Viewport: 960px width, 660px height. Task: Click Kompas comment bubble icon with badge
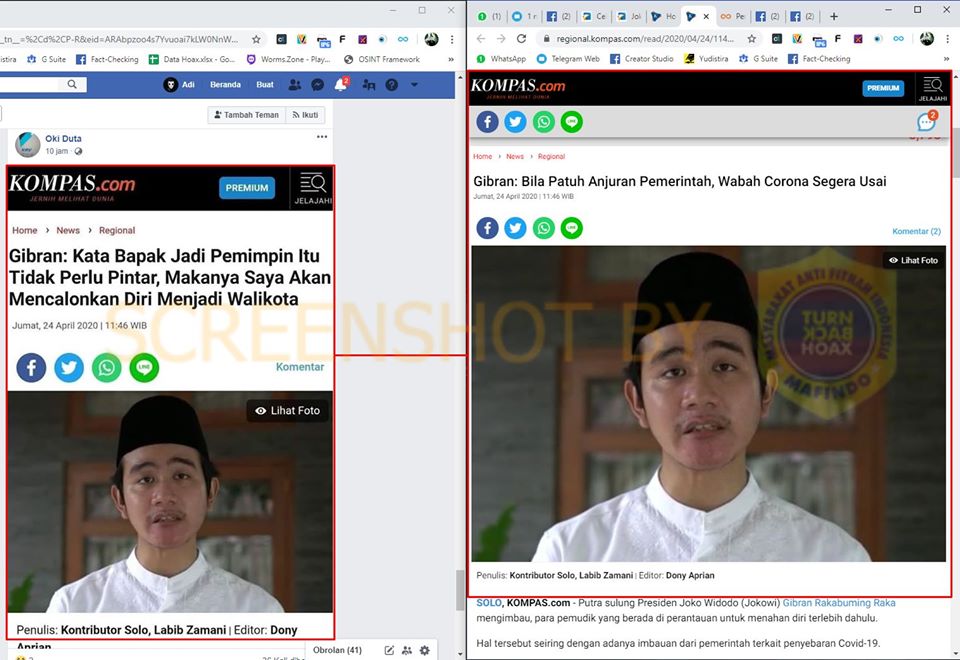pos(927,121)
